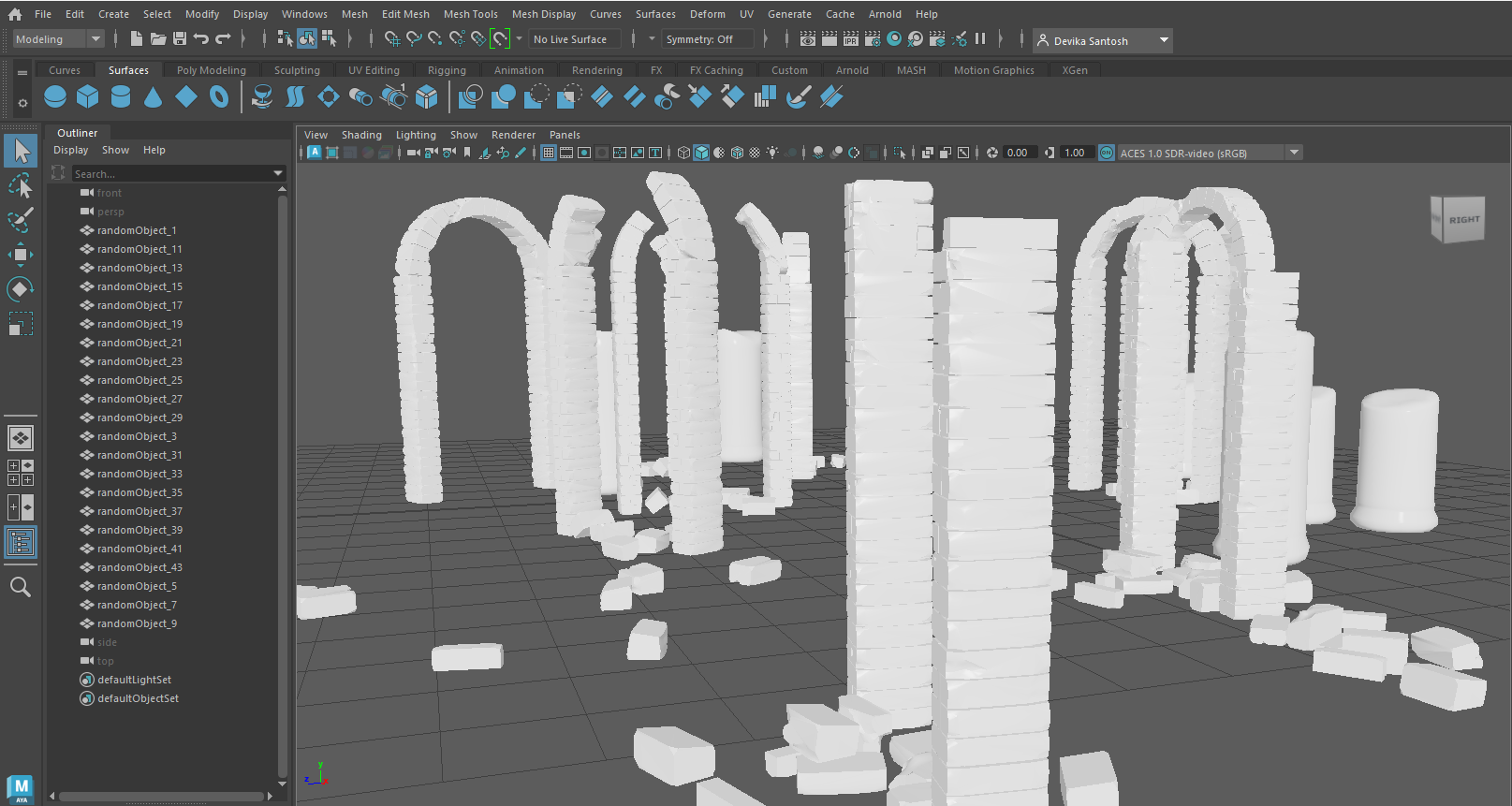
Task: Toggle the viewport grid display
Action: [549, 153]
